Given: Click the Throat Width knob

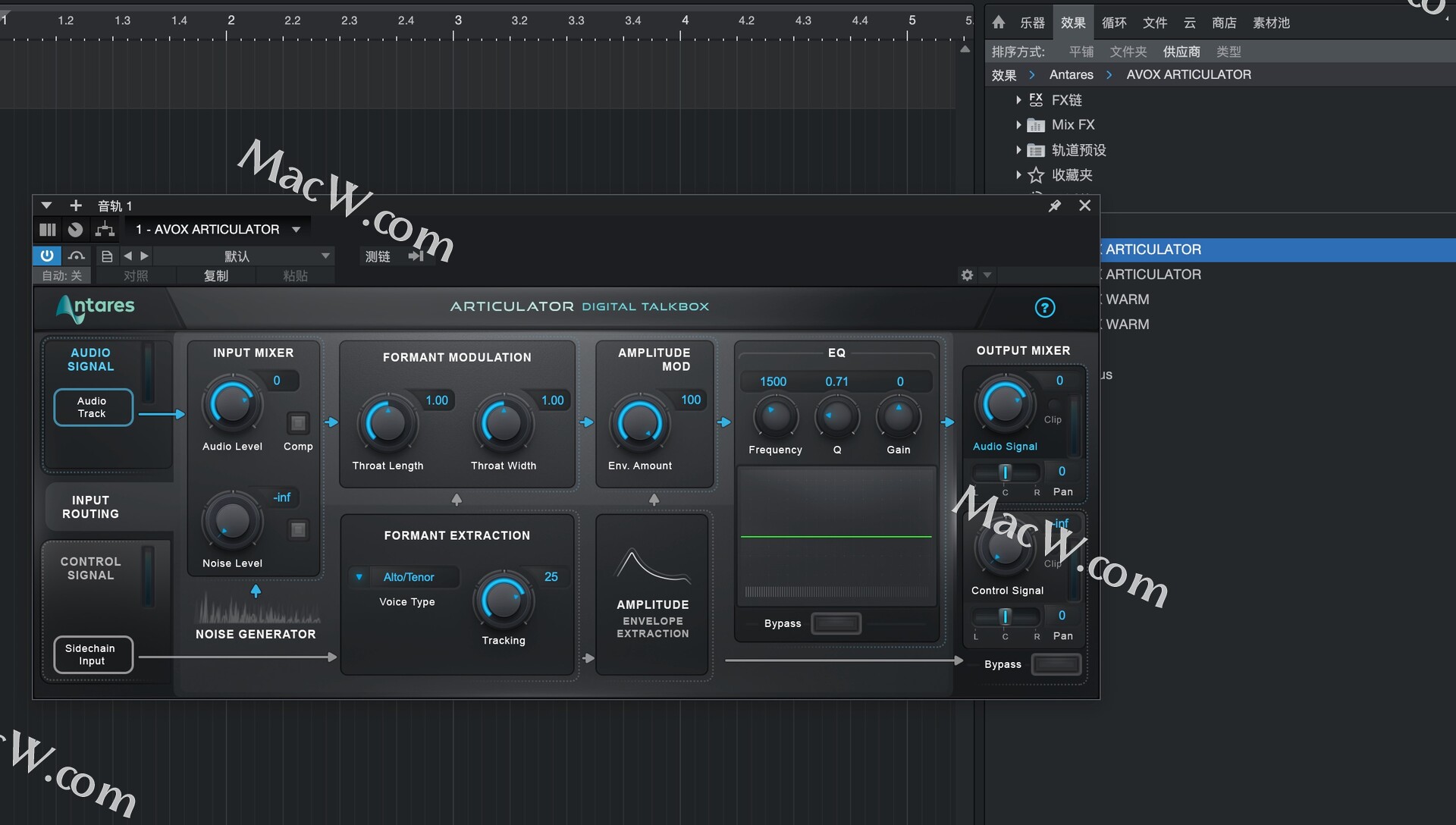Looking at the screenshot, I should point(503,423).
